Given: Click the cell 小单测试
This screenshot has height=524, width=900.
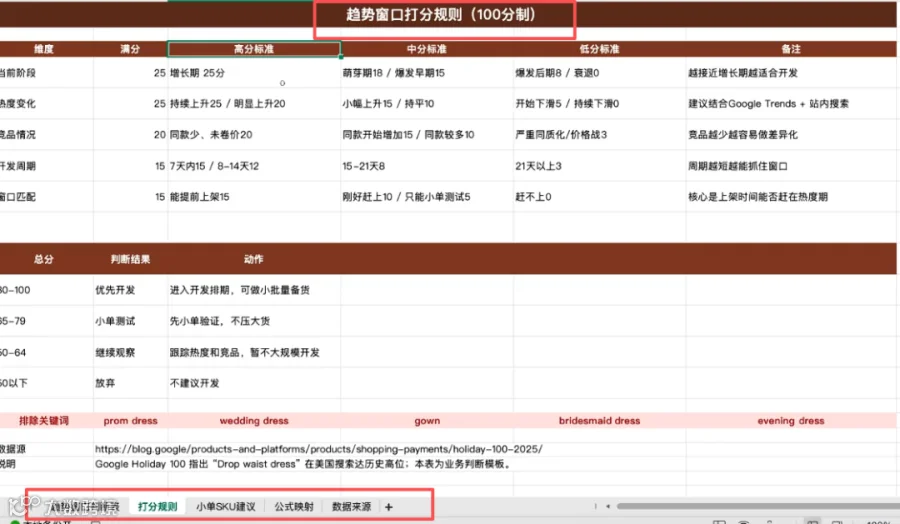Looking at the screenshot, I should coord(130,321).
